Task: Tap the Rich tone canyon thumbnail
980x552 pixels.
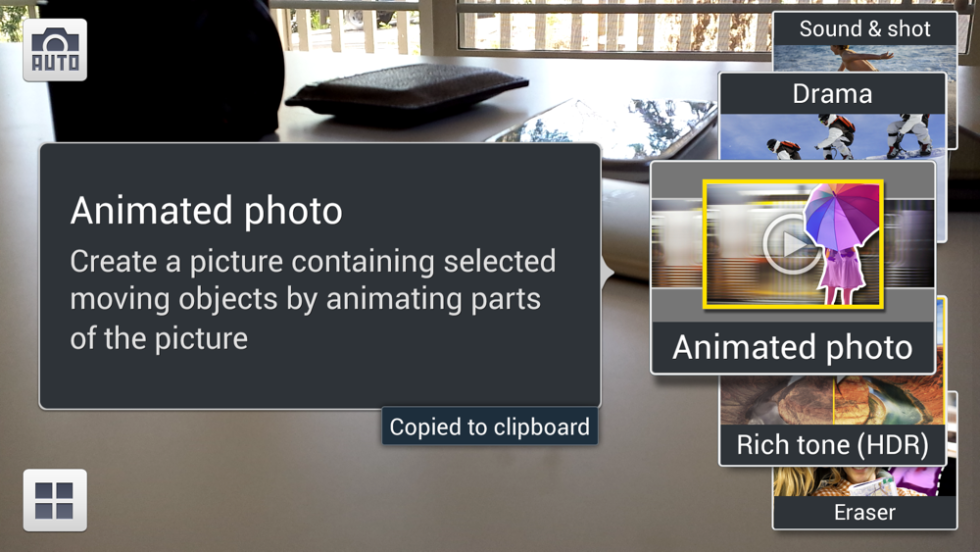Action: click(832, 401)
